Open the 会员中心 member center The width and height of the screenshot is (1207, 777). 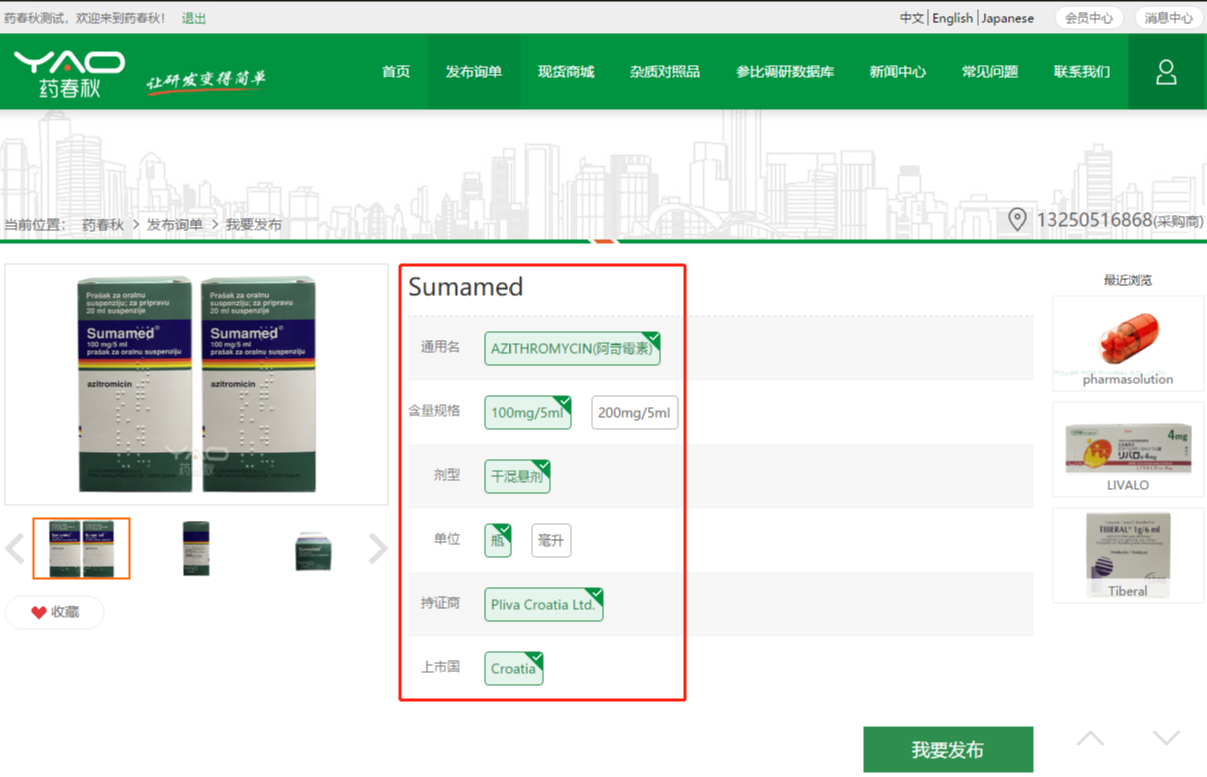coord(1089,18)
